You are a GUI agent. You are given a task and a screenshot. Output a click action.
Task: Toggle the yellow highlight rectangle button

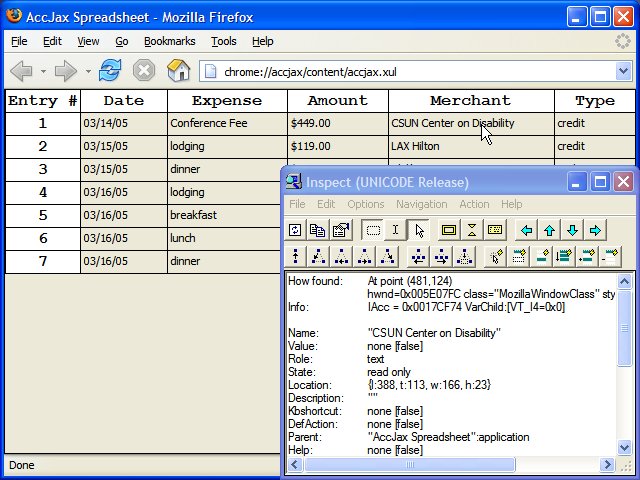[449, 230]
